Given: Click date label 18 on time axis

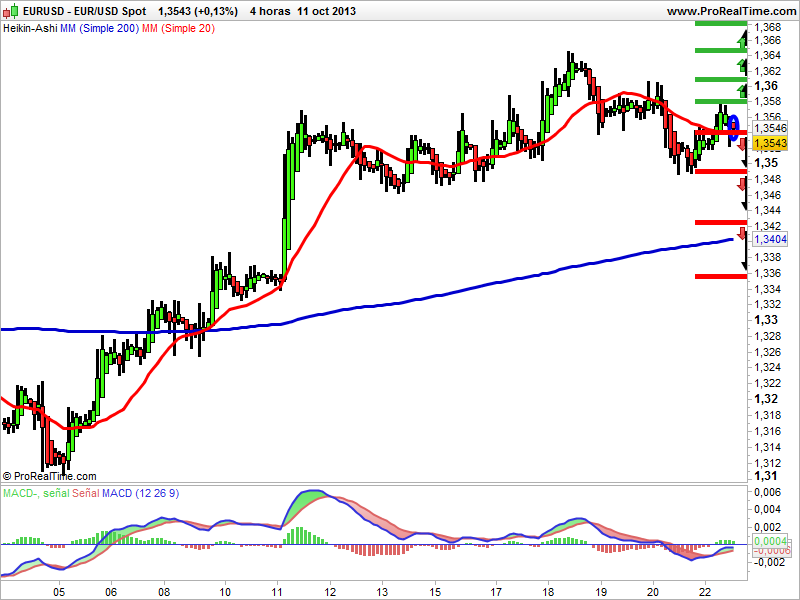Looking at the screenshot, I should point(548,592).
